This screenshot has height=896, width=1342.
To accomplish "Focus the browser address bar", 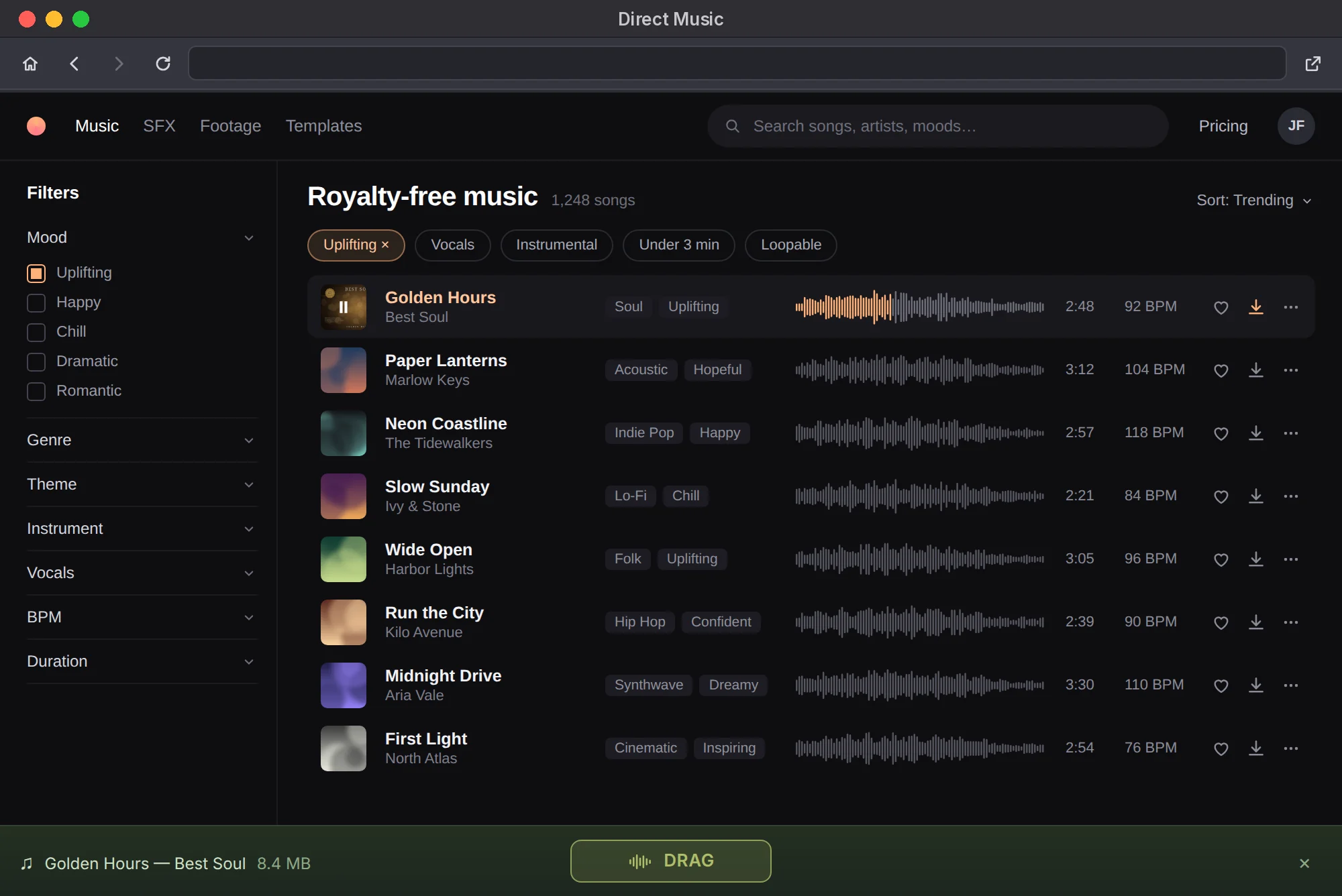I will click(x=737, y=63).
